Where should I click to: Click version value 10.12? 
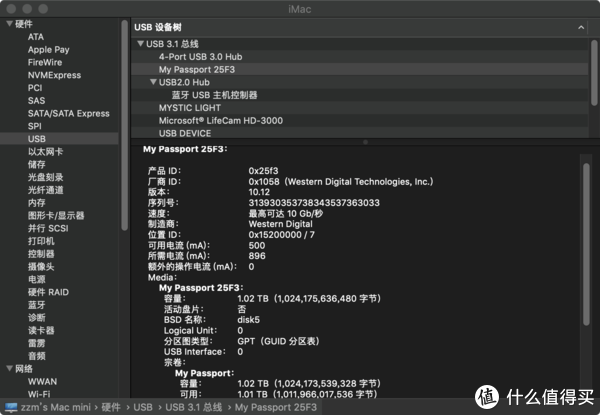[x=259, y=192]
